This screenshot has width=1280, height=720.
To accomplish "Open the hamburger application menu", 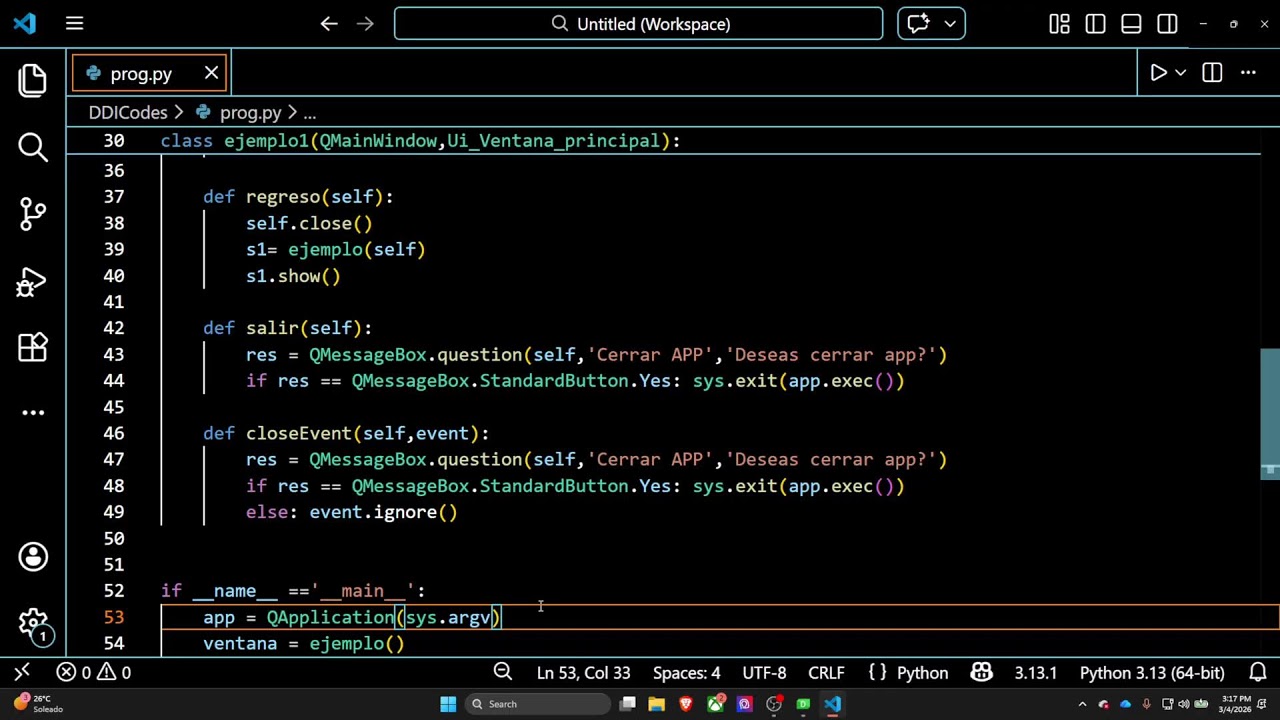I will (74, 24).
